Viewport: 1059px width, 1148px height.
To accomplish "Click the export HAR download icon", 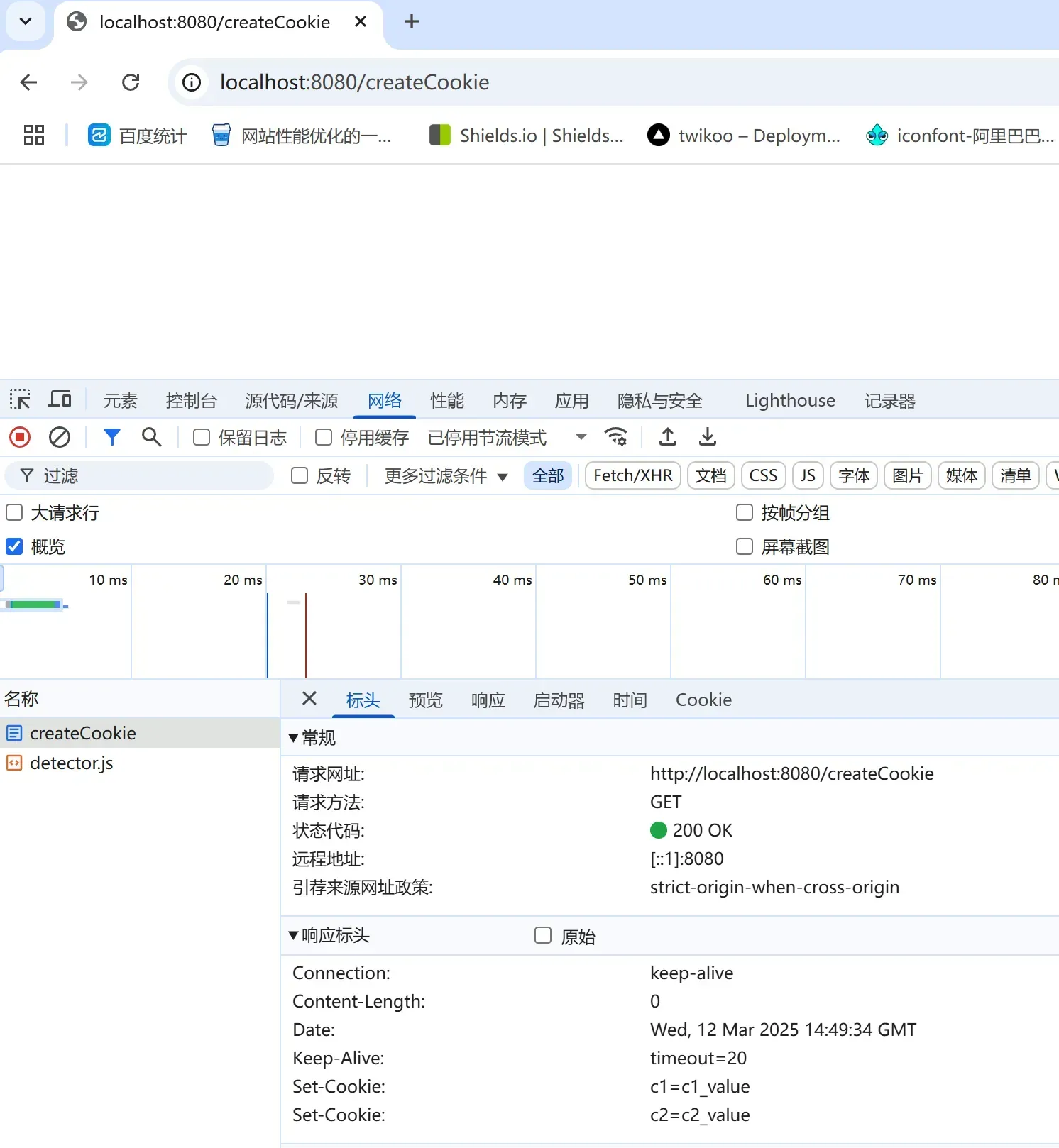I will [x=707, y=437].
